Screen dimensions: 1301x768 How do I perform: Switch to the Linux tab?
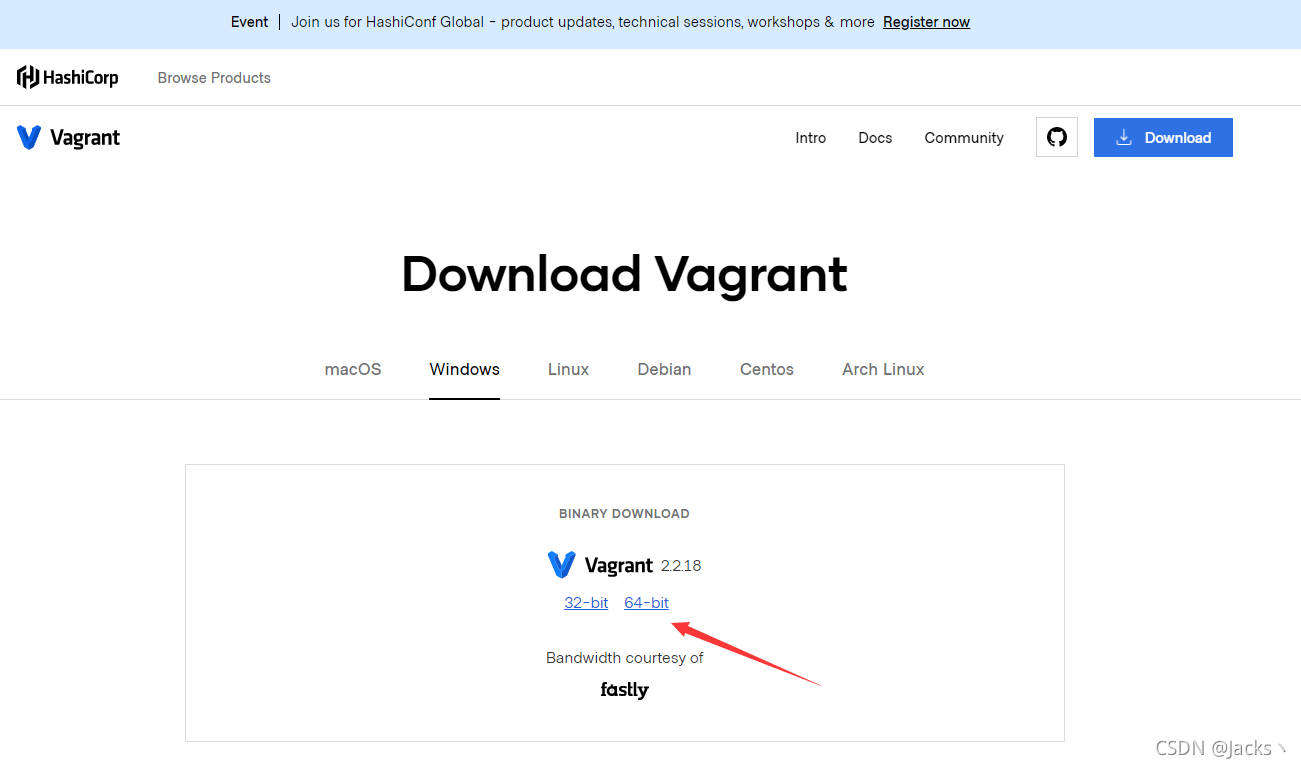568,369
